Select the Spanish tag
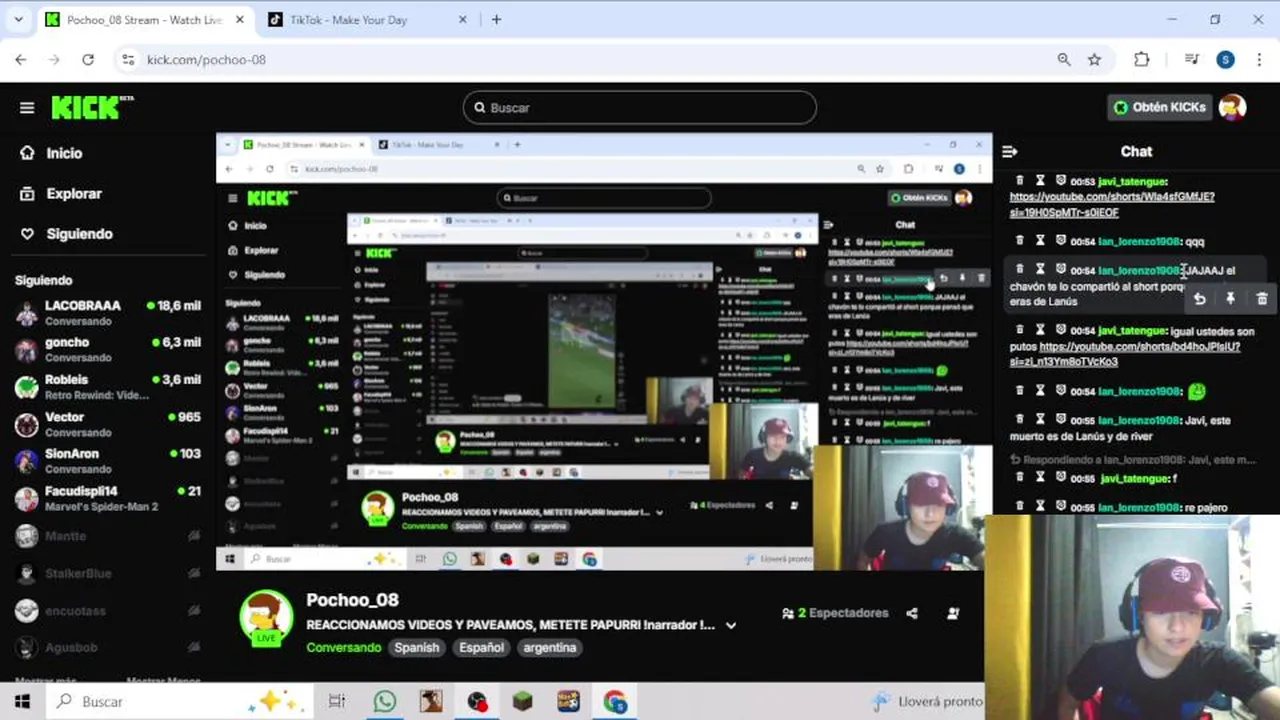The height and width of the screenshot is (720, 1280). (417, 647)
